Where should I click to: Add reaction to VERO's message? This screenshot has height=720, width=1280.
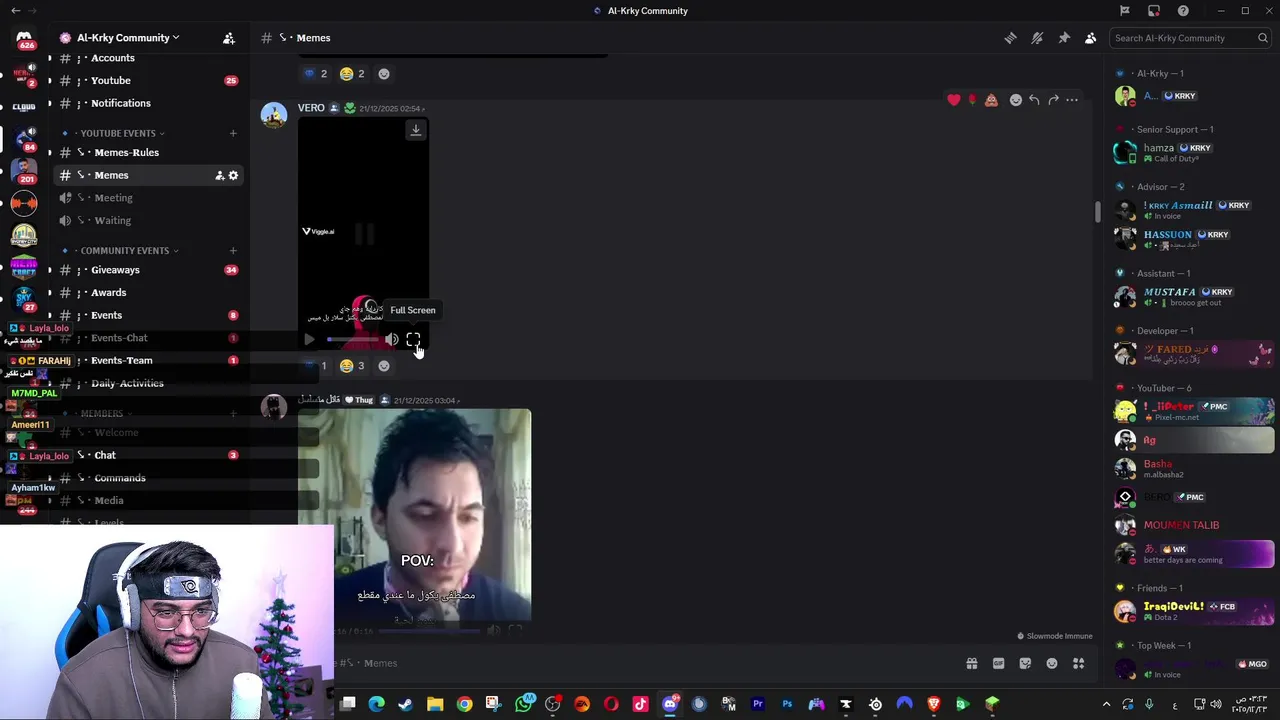(x=383, y=366)
